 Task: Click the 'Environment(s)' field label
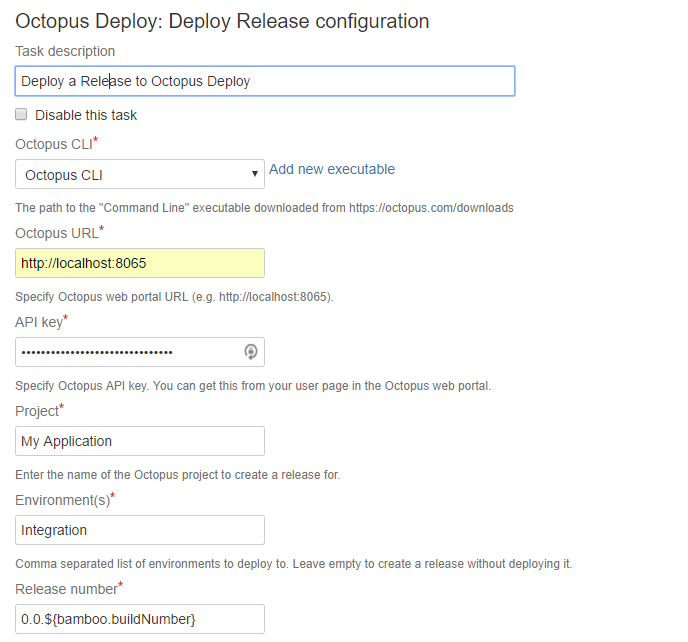pos(65,500)
